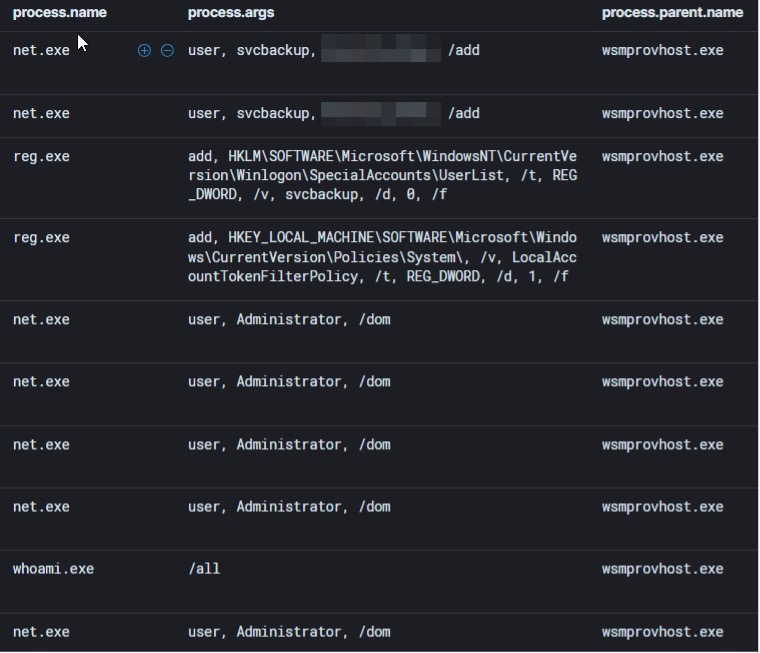Screen dimensions: 760x653
Task: Click the last row's Administrator /dom arguments
Action: point(289,632)
